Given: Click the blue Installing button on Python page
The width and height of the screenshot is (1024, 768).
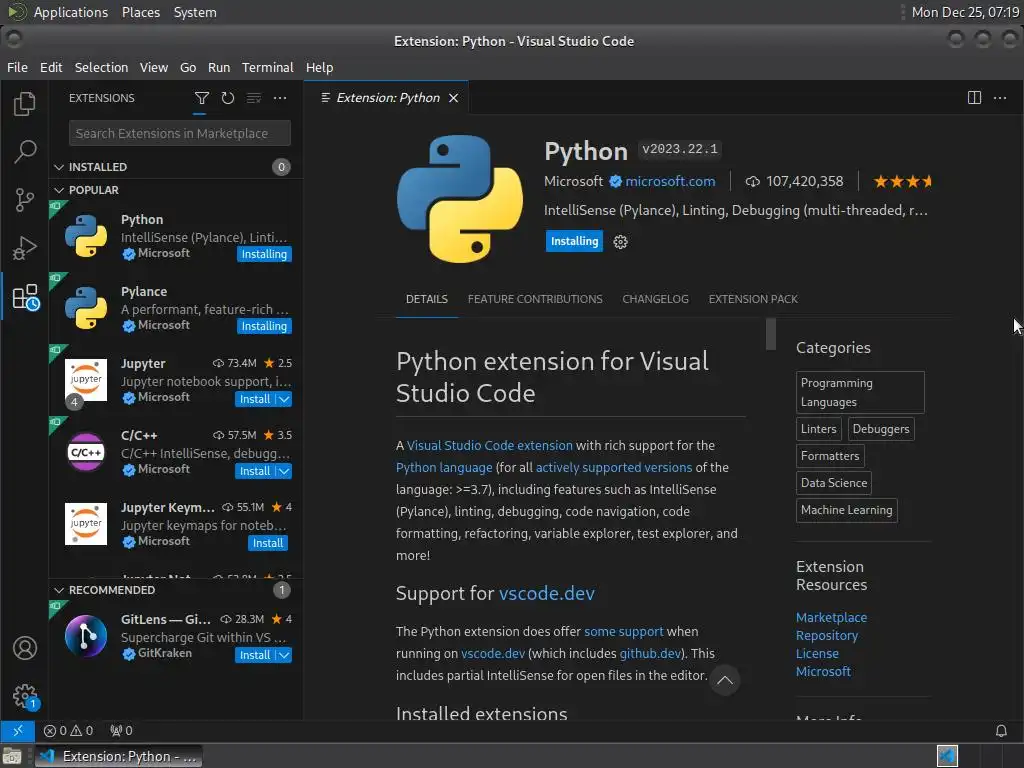Looking at the screenshot, I should coord(574,241).
